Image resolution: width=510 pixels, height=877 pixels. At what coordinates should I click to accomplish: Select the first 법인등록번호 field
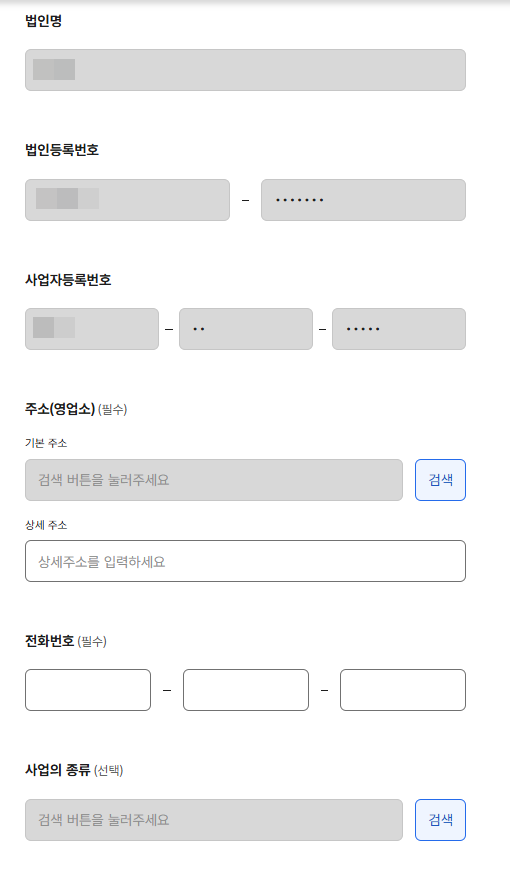tap(128, 200)
